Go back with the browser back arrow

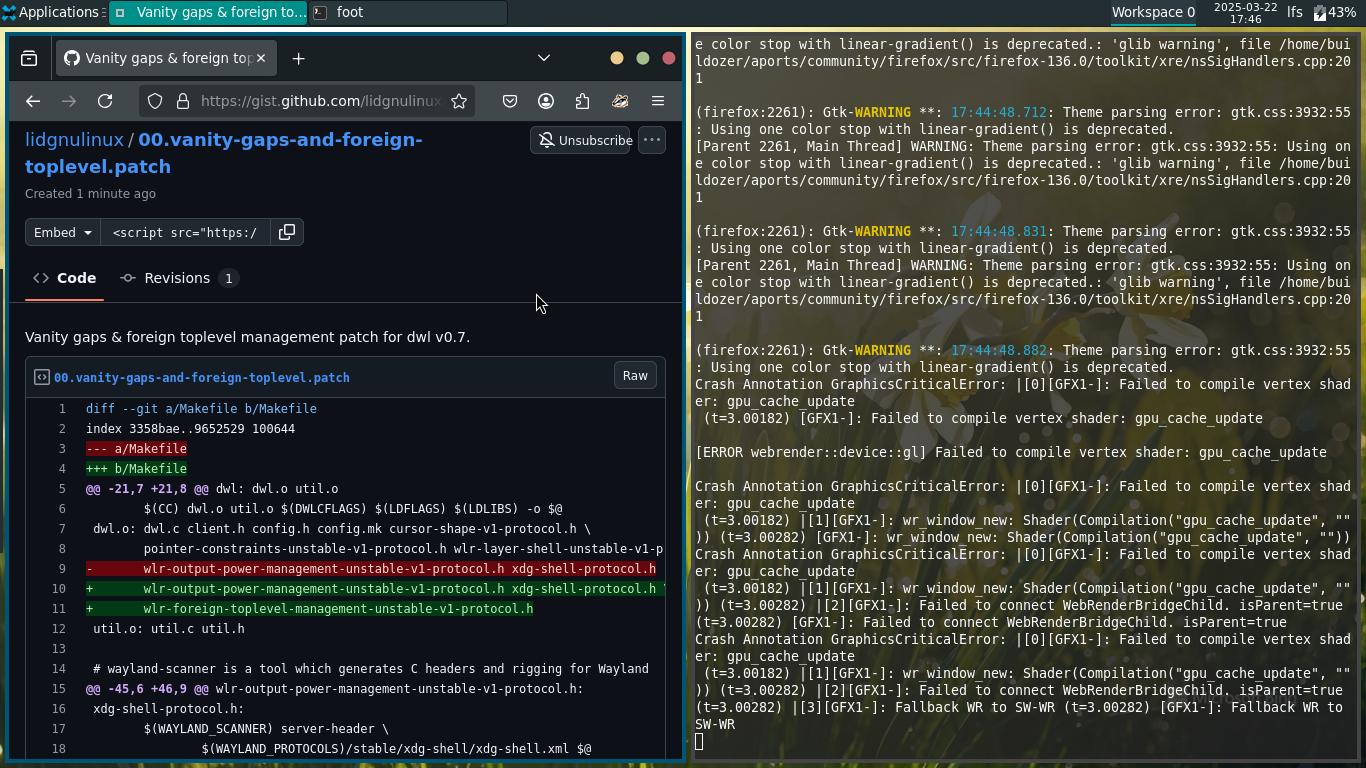[33, 101]
